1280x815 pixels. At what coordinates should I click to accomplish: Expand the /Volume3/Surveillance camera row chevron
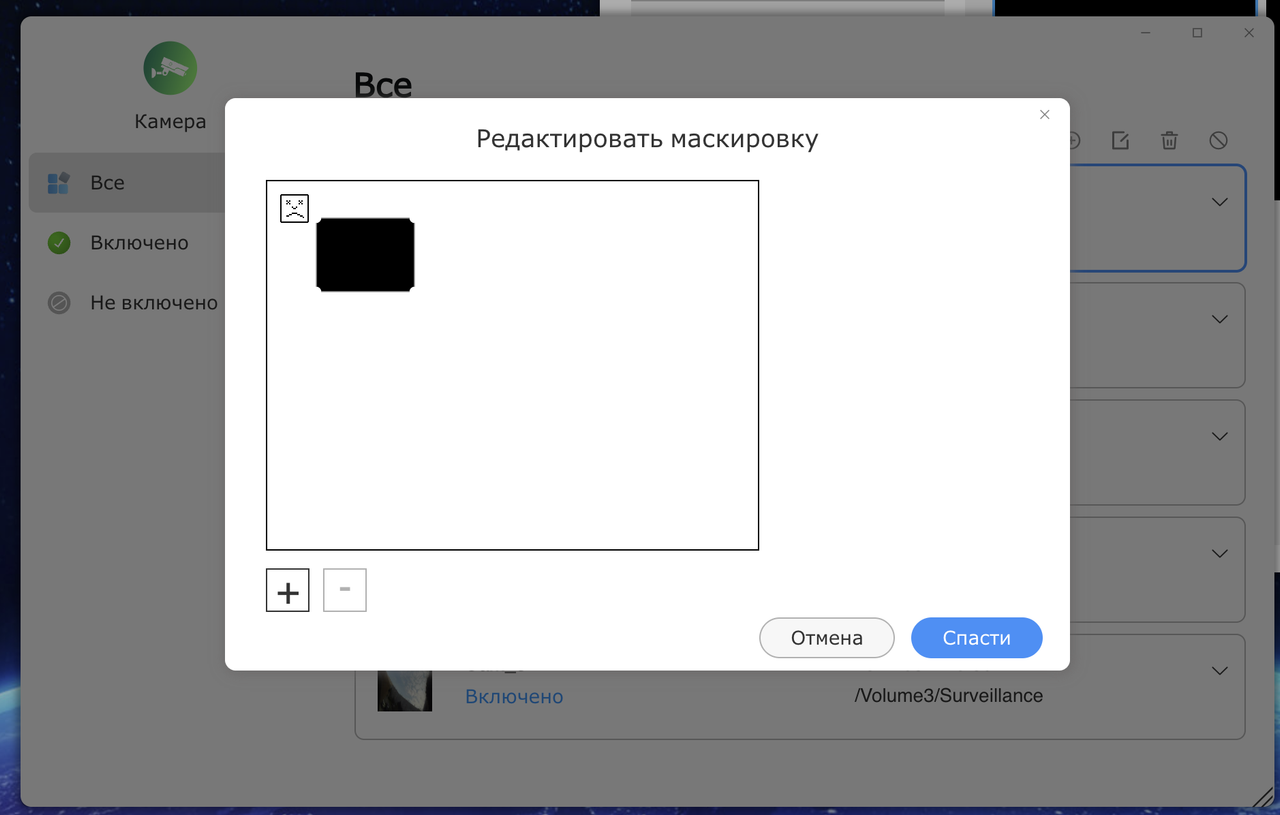click(x=1219, y=671)
